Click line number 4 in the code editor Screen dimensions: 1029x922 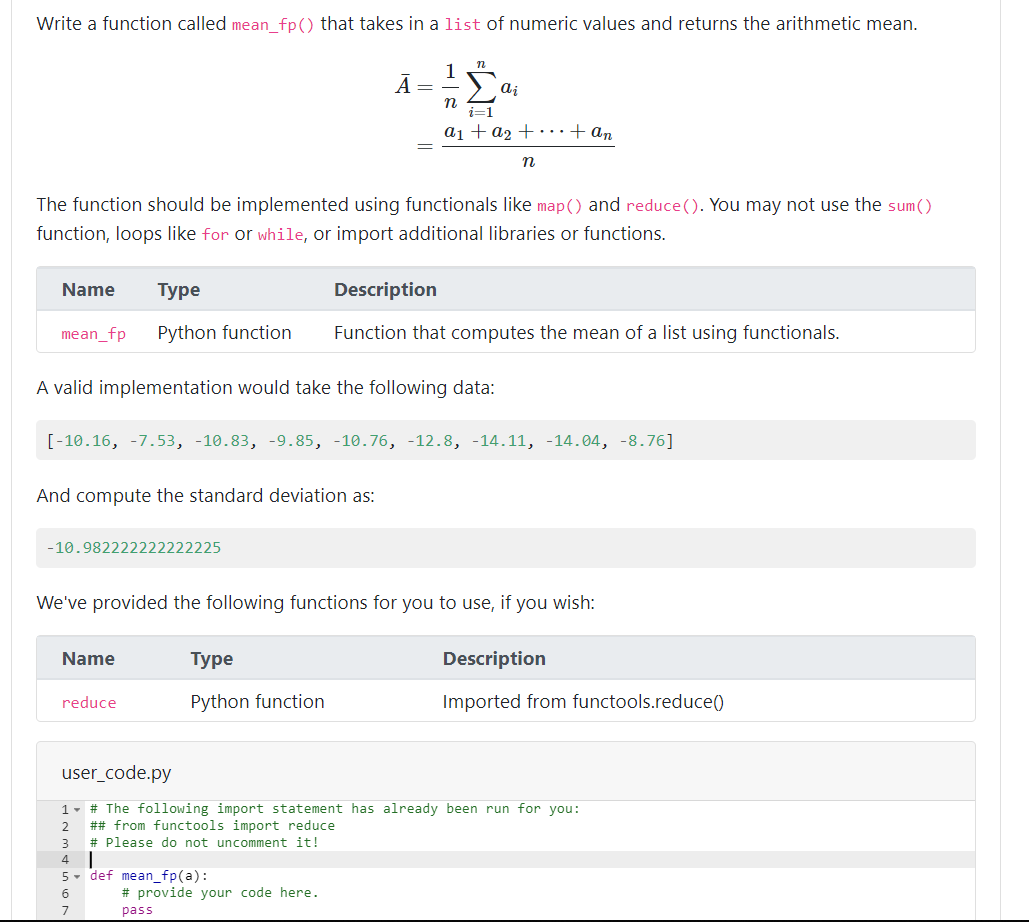[65, 859]
